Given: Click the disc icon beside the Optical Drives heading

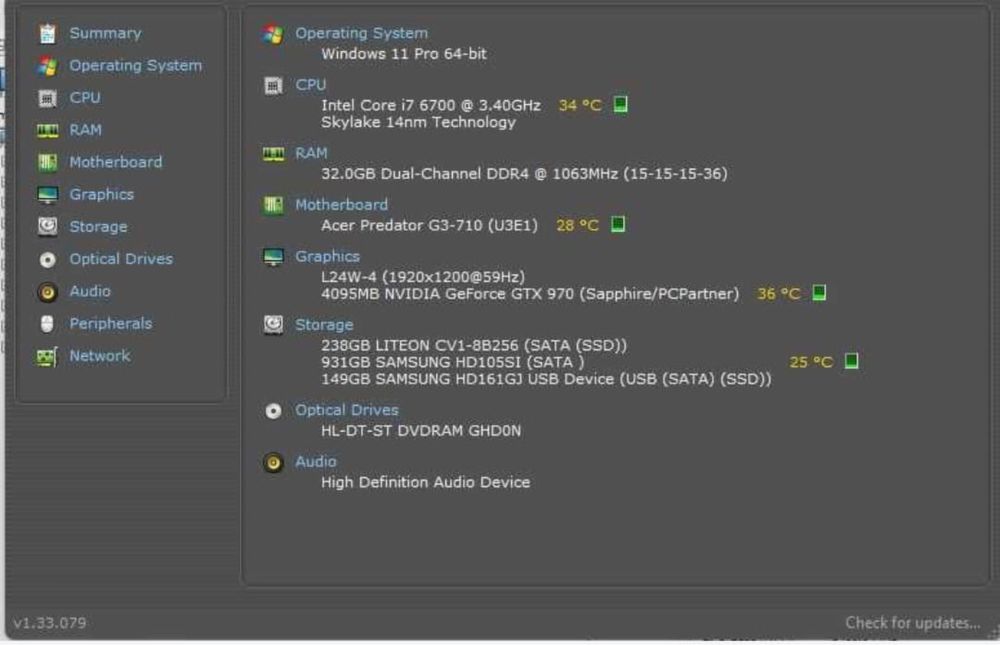Looking at the screenshot, I should 274,411.
